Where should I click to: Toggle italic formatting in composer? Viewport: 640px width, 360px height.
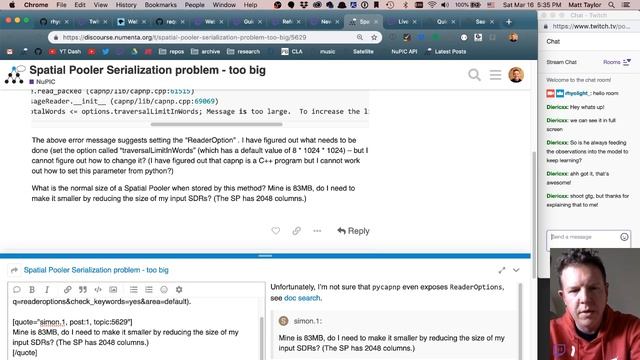(47, 289)
